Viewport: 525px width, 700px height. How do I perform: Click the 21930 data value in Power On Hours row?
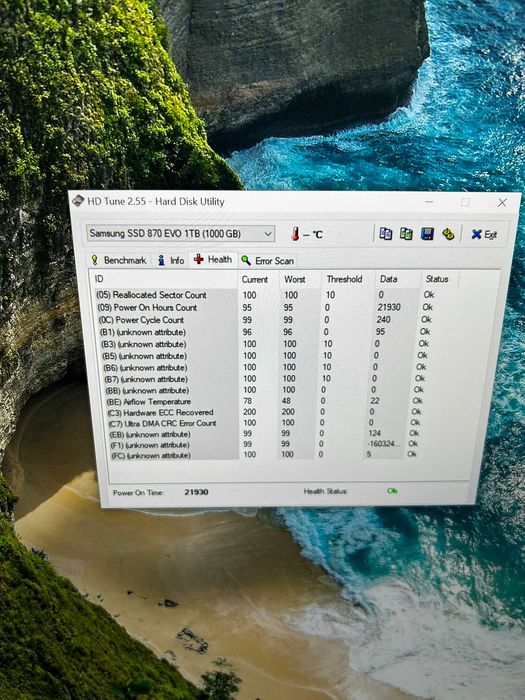click(x=389, y=307)
